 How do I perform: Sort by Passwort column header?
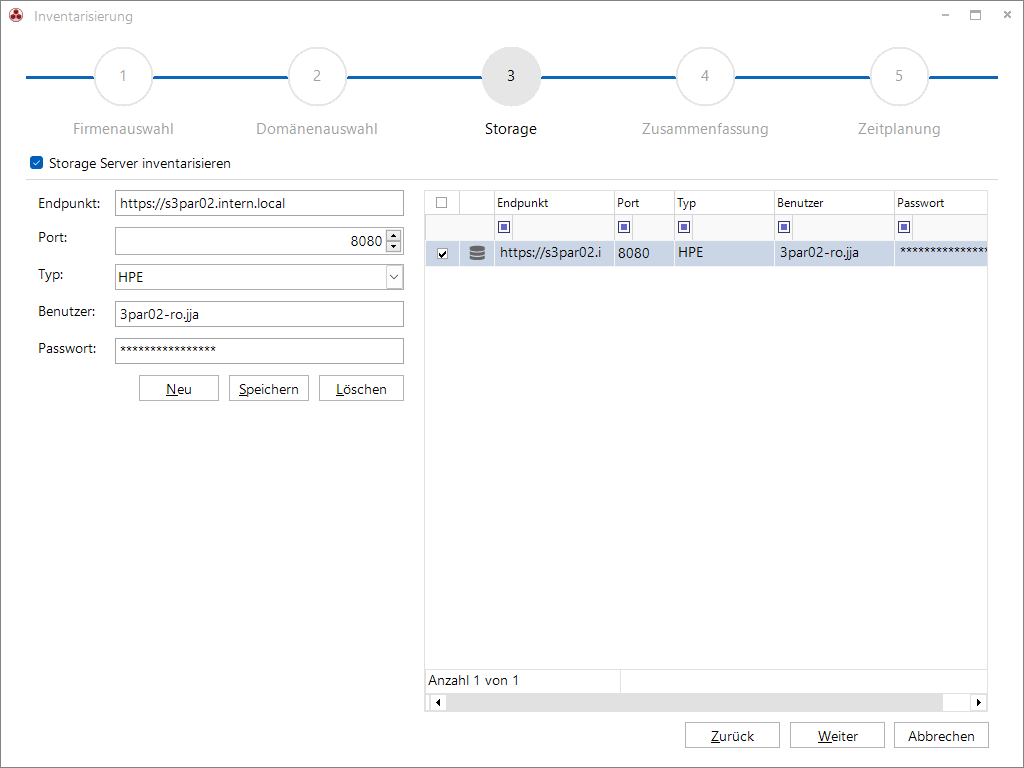[940, 202]
